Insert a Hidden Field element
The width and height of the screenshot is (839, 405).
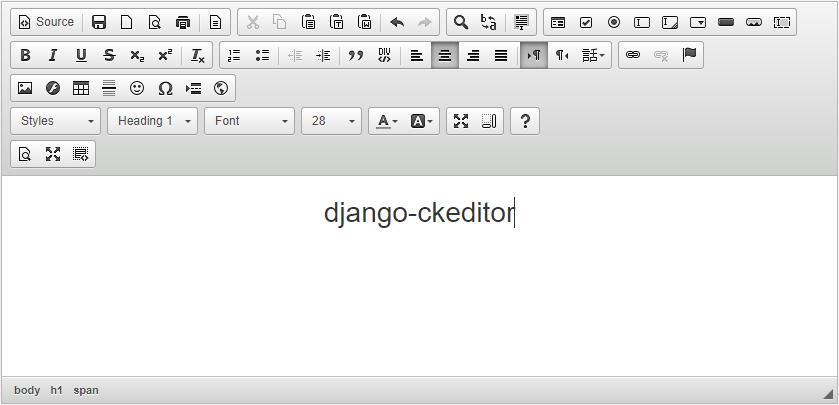coord(782,22)
